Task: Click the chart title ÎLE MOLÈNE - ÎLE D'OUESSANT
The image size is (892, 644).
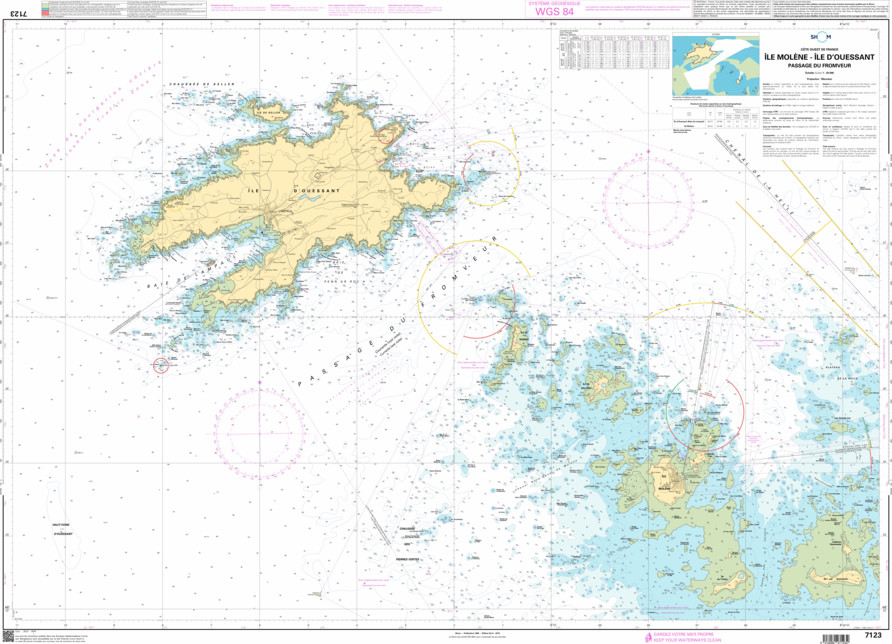Action: (819, 57)
